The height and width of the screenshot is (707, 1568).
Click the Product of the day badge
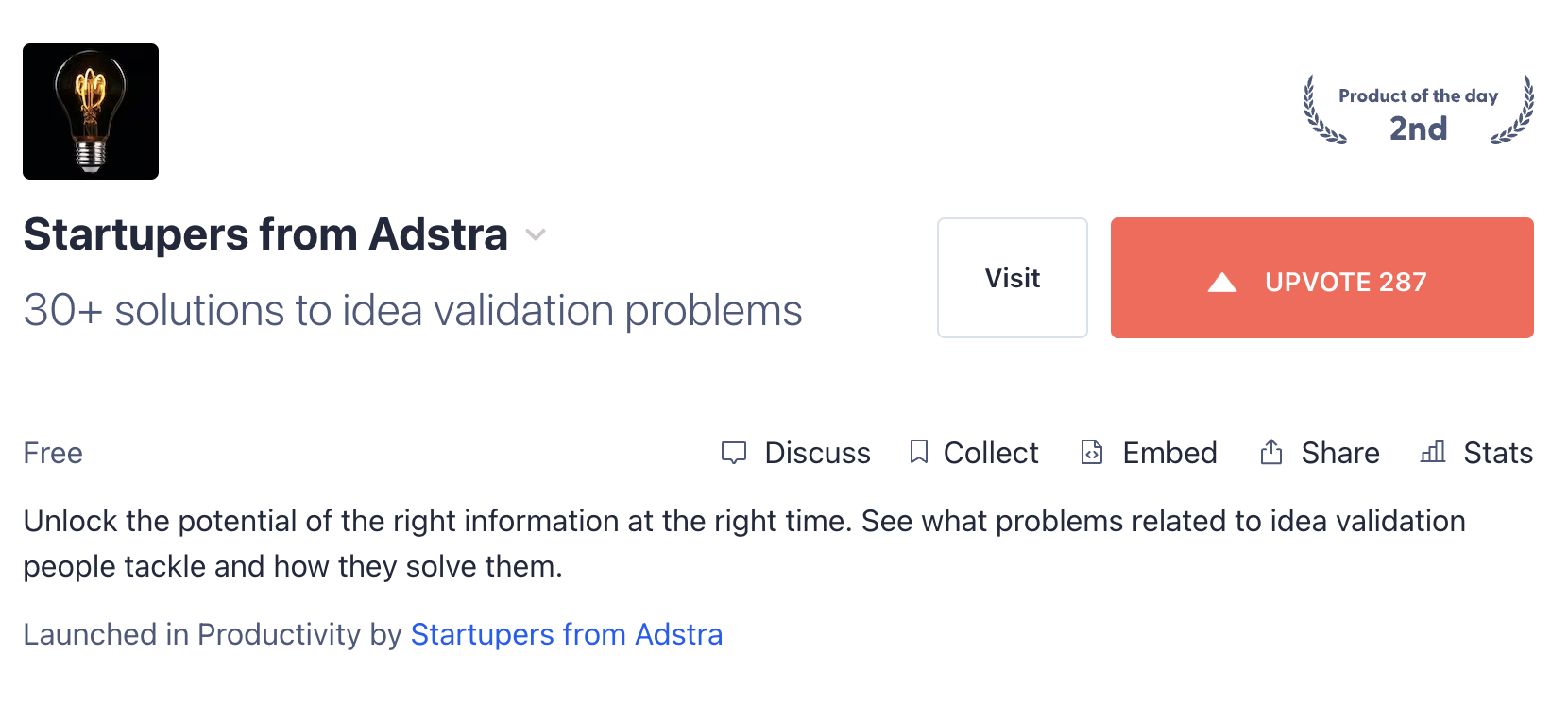tap(1418, 111)
